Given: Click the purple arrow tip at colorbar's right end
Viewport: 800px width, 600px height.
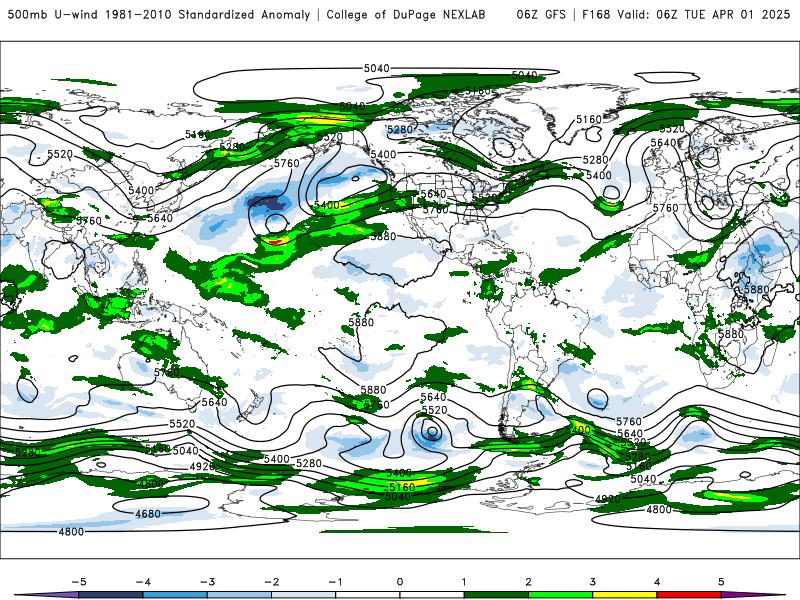Looking at the screenshot, I should pyautogui.click(x=753, y=595).
